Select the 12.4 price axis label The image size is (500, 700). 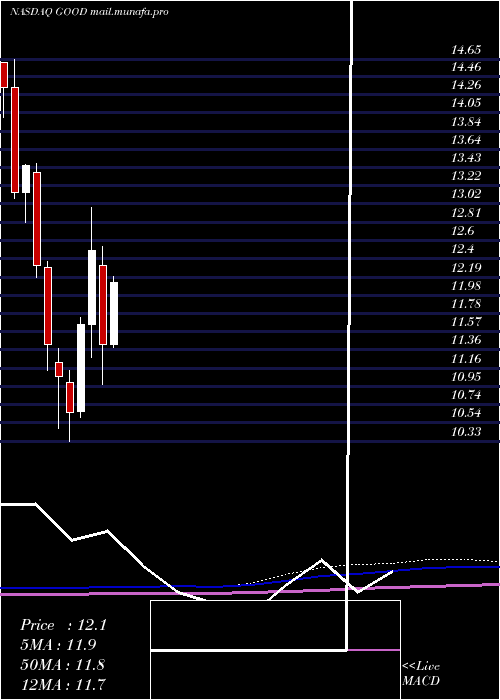pyautogui.click(x=462, y=249)
